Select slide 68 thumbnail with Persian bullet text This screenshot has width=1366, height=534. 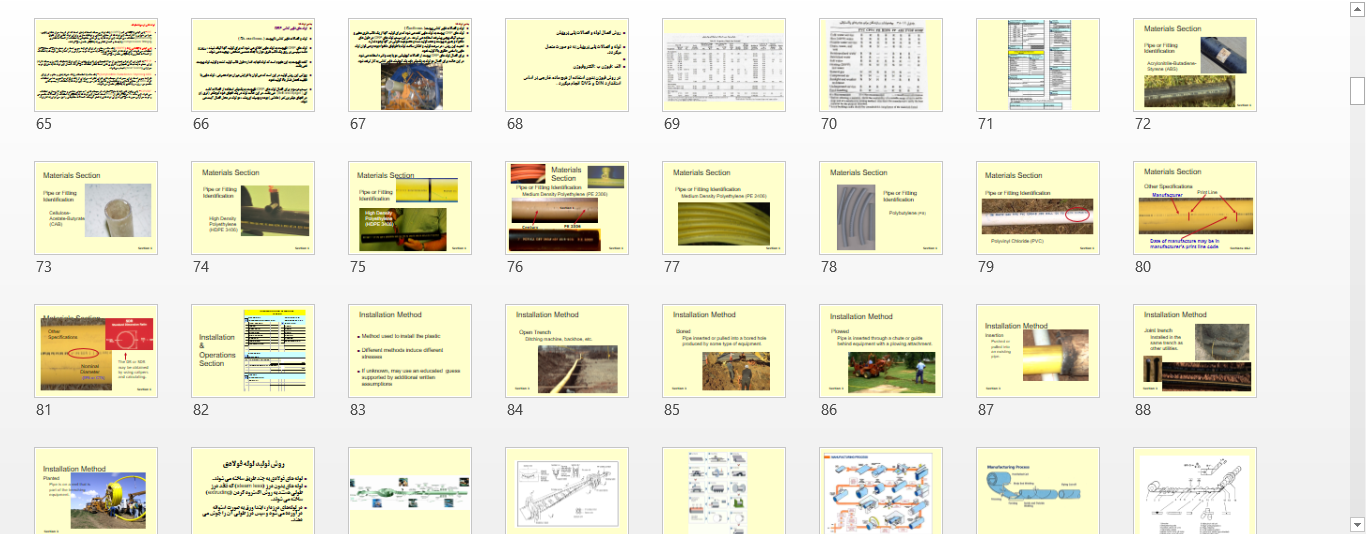click(567, 65)
